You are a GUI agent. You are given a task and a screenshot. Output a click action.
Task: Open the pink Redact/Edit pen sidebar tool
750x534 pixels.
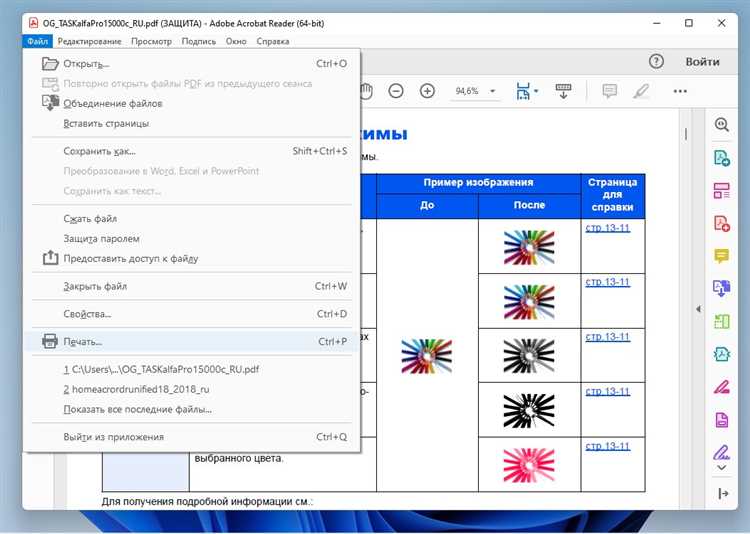point(721,387)
